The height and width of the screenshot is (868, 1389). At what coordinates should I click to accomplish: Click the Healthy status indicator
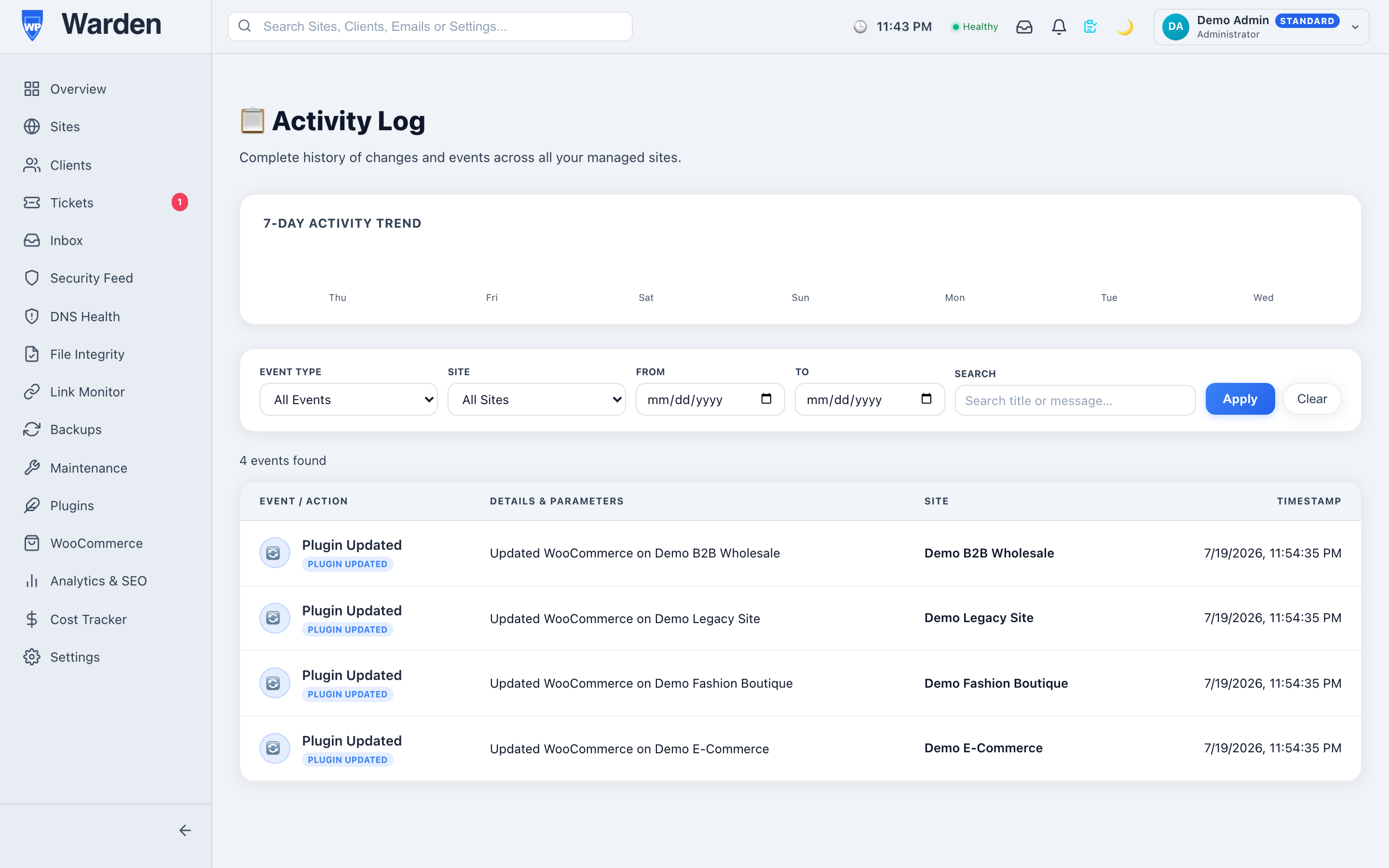tap(975, 27)
